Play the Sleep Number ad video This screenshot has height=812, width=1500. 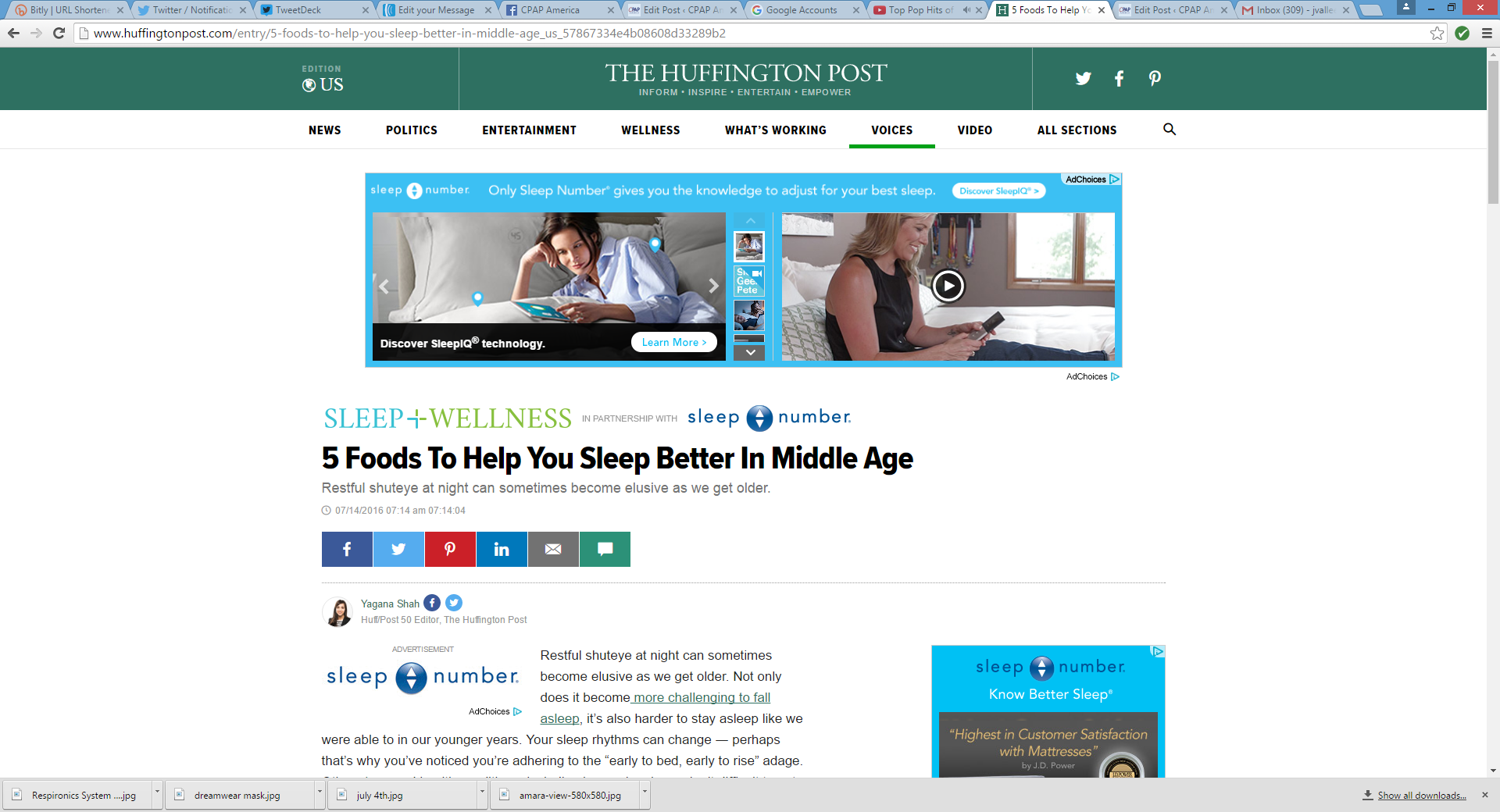pyautogui.click(x=948, y=286)
